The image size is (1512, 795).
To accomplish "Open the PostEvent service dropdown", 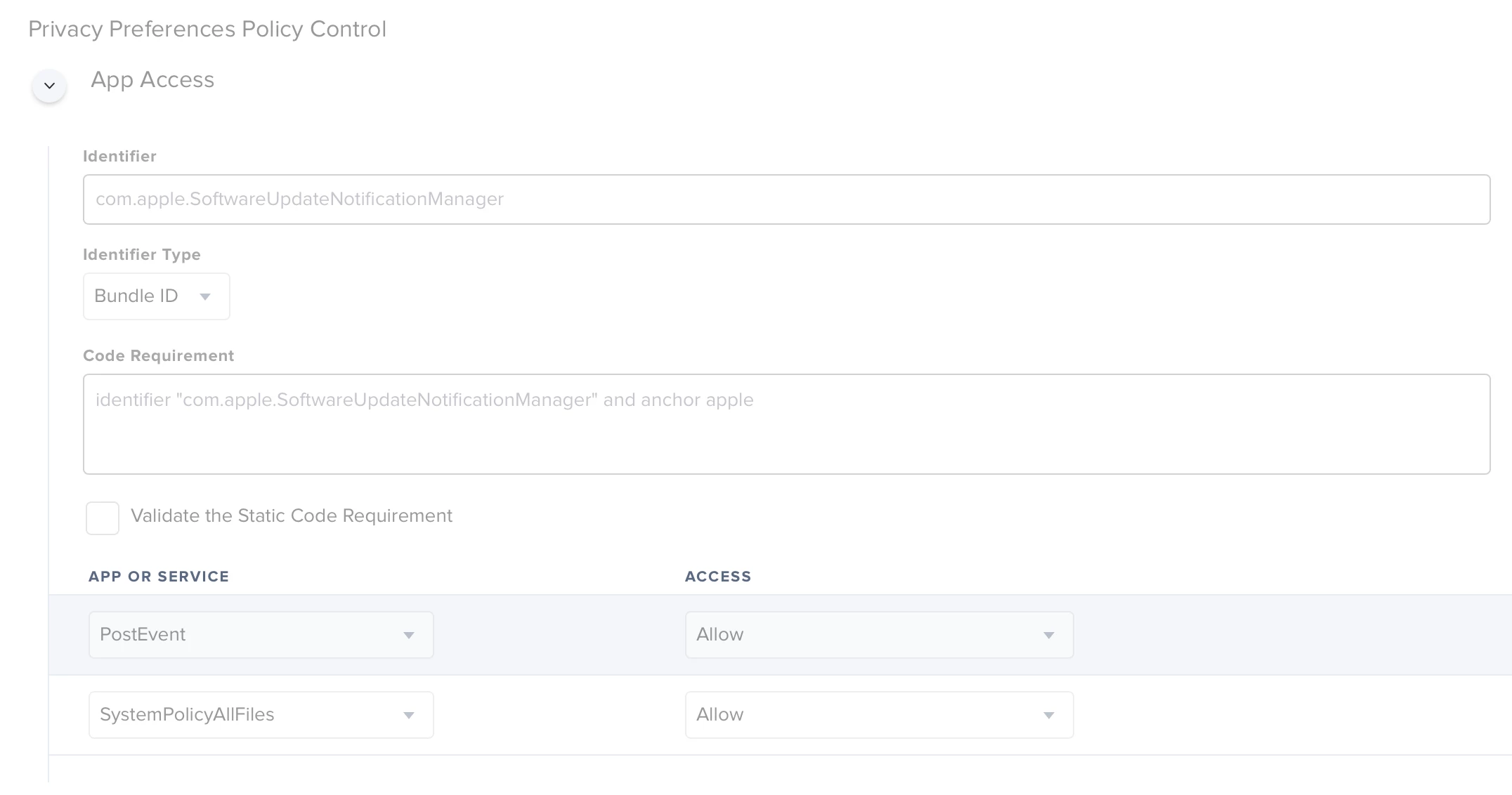I will click(261, 635).
